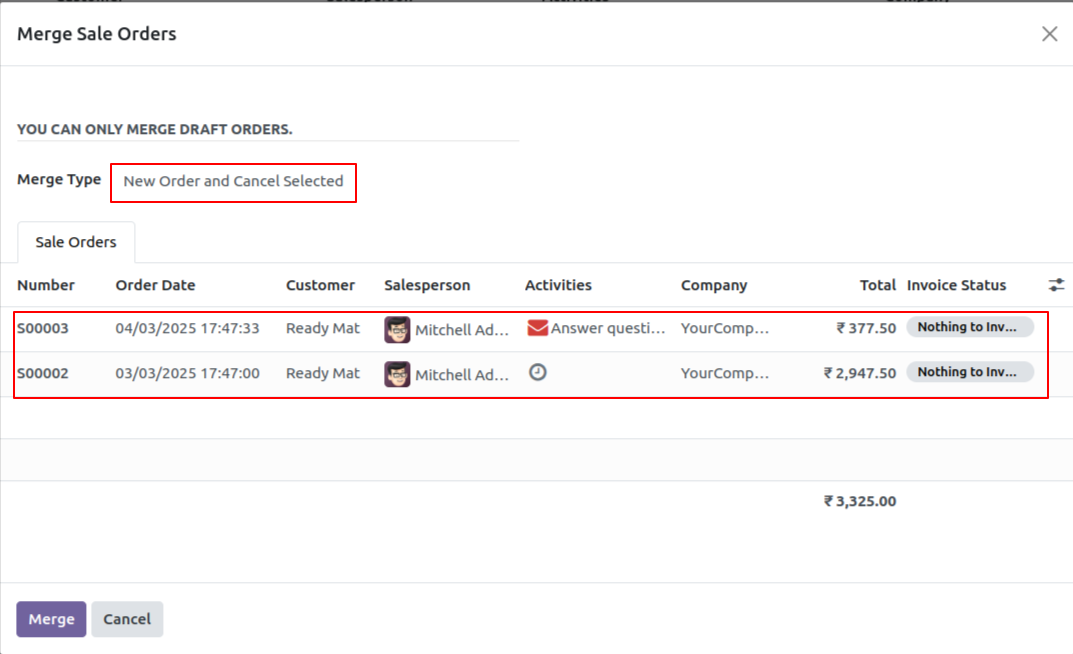The height and width of the screenshot is (654, 1073).
Task: Click Cancel to dismiss the dialog
Action: coord(127,619)
